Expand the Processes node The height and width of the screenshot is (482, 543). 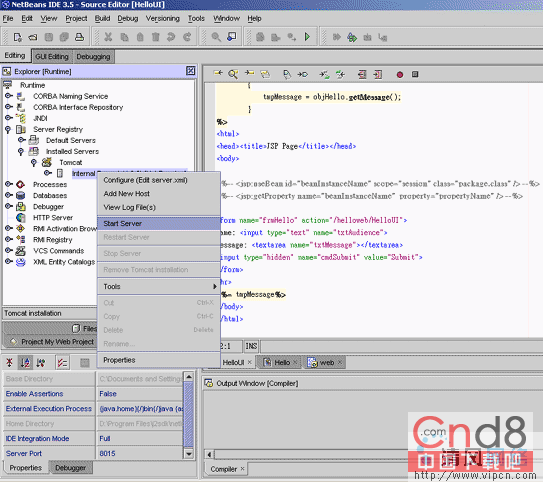9,184
